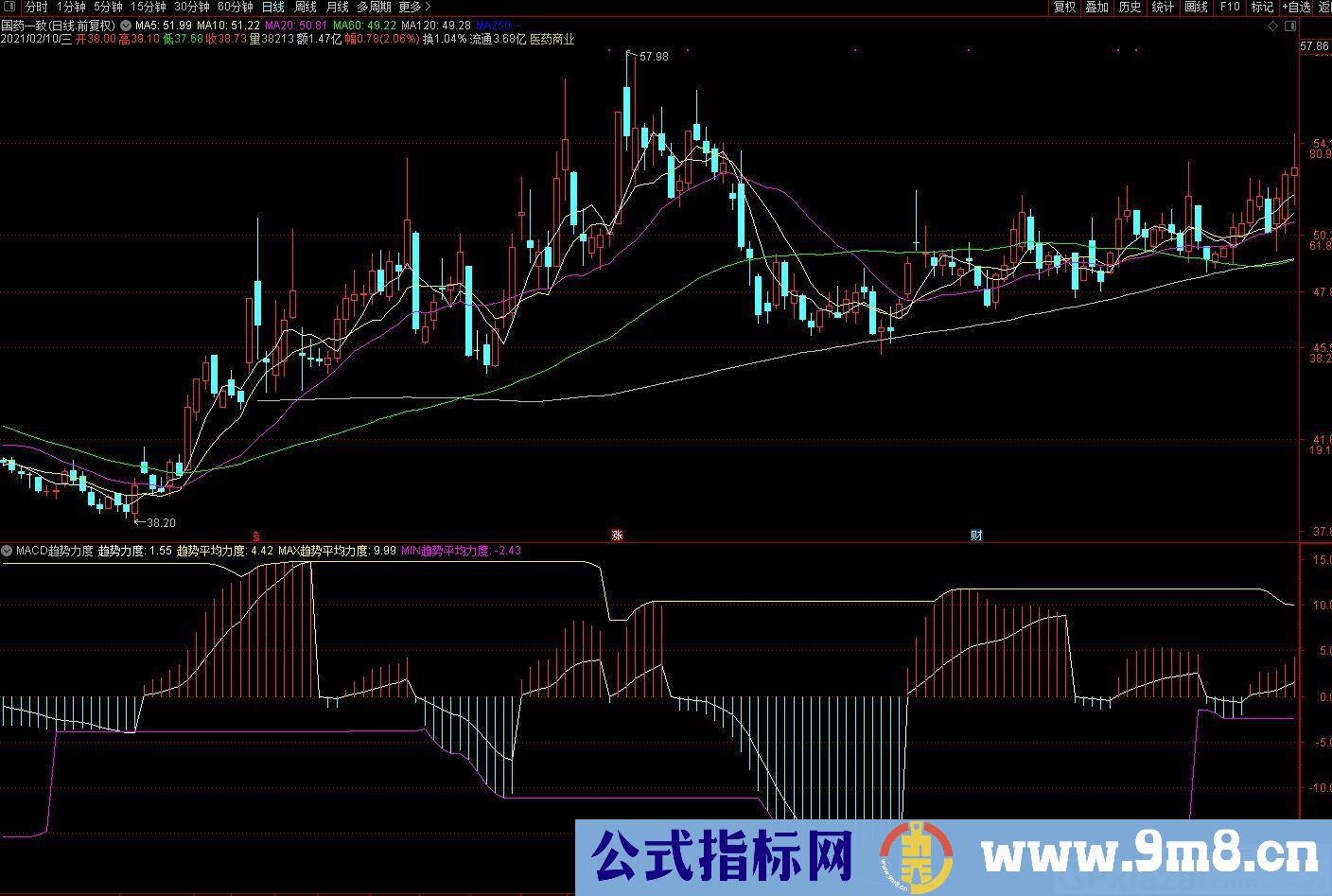Click the 趋势平均力度: 4.42 value

tap(226, 550)
